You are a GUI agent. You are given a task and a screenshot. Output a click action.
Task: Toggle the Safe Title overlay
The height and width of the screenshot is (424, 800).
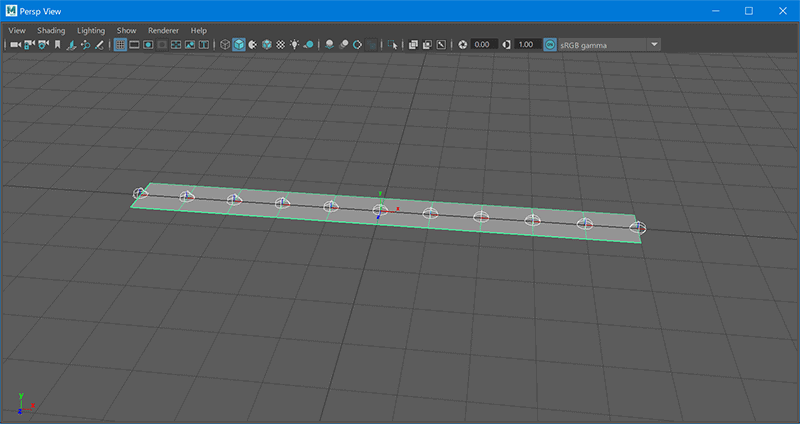(x=204, y=45)
